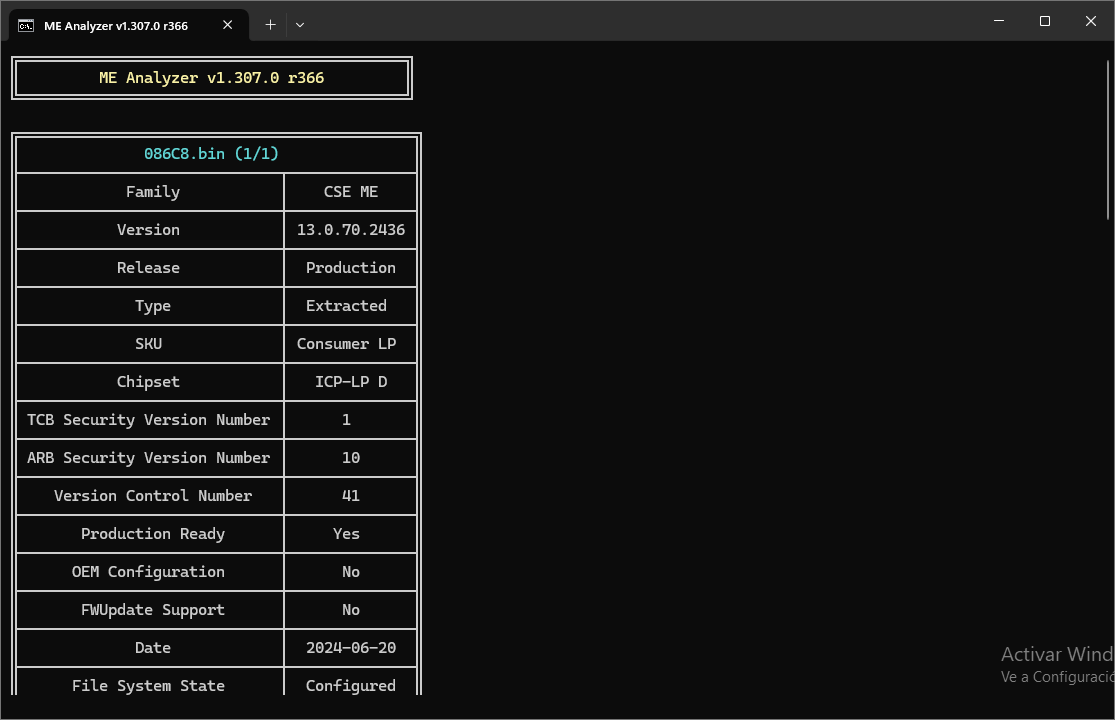Click the FWUpdate Support No value
1115x720 pixels.
point(351,610)
